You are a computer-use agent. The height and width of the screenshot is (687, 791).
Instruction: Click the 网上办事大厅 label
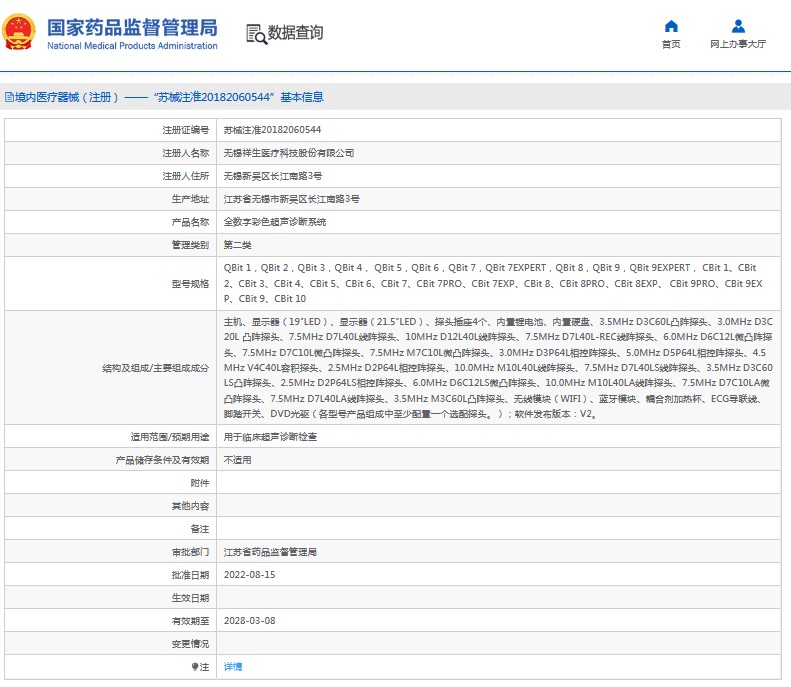pyautogui.click(x=738, y=44)
